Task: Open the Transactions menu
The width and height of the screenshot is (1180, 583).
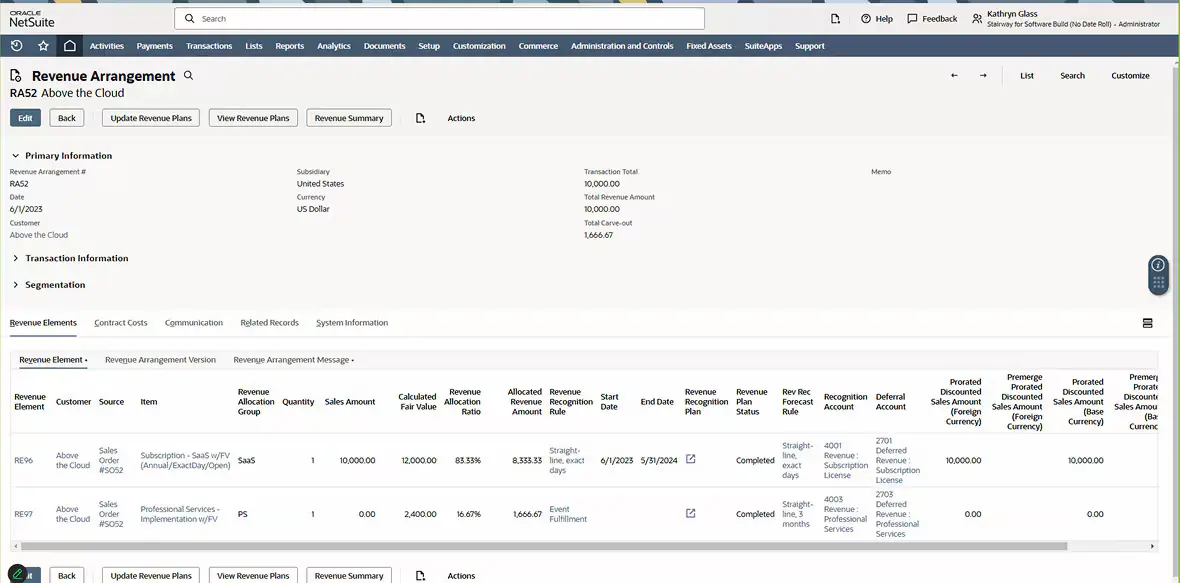Action: click(x=208, y=45)
